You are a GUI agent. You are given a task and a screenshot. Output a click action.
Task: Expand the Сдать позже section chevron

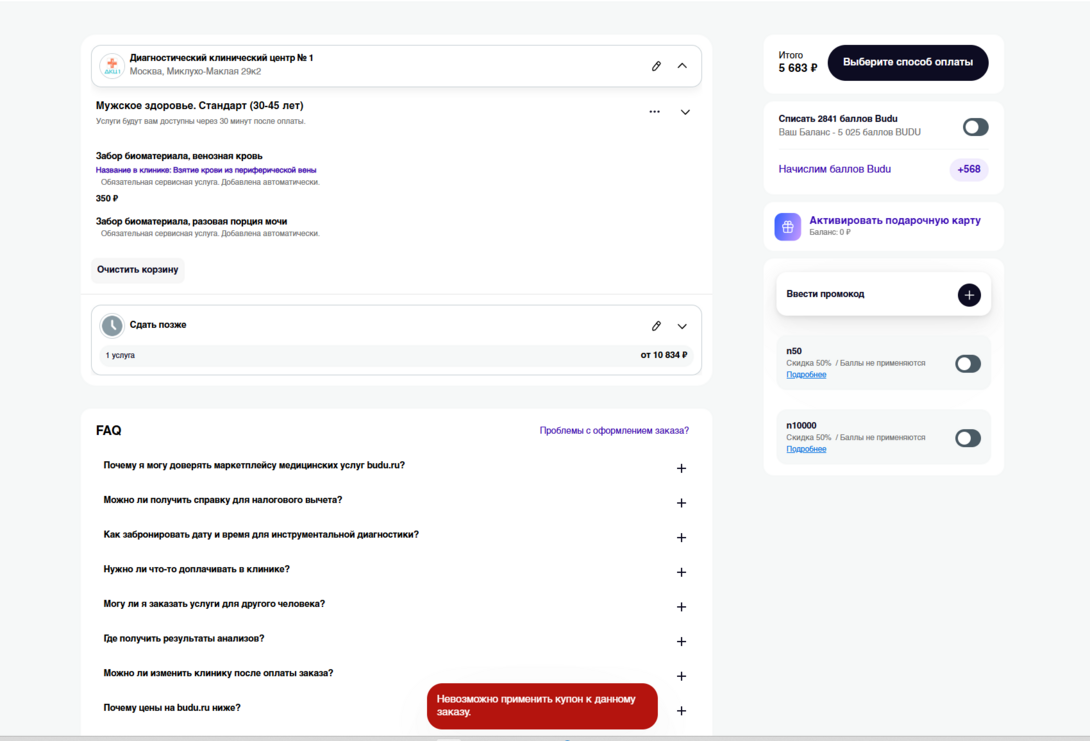coord(682,326)
